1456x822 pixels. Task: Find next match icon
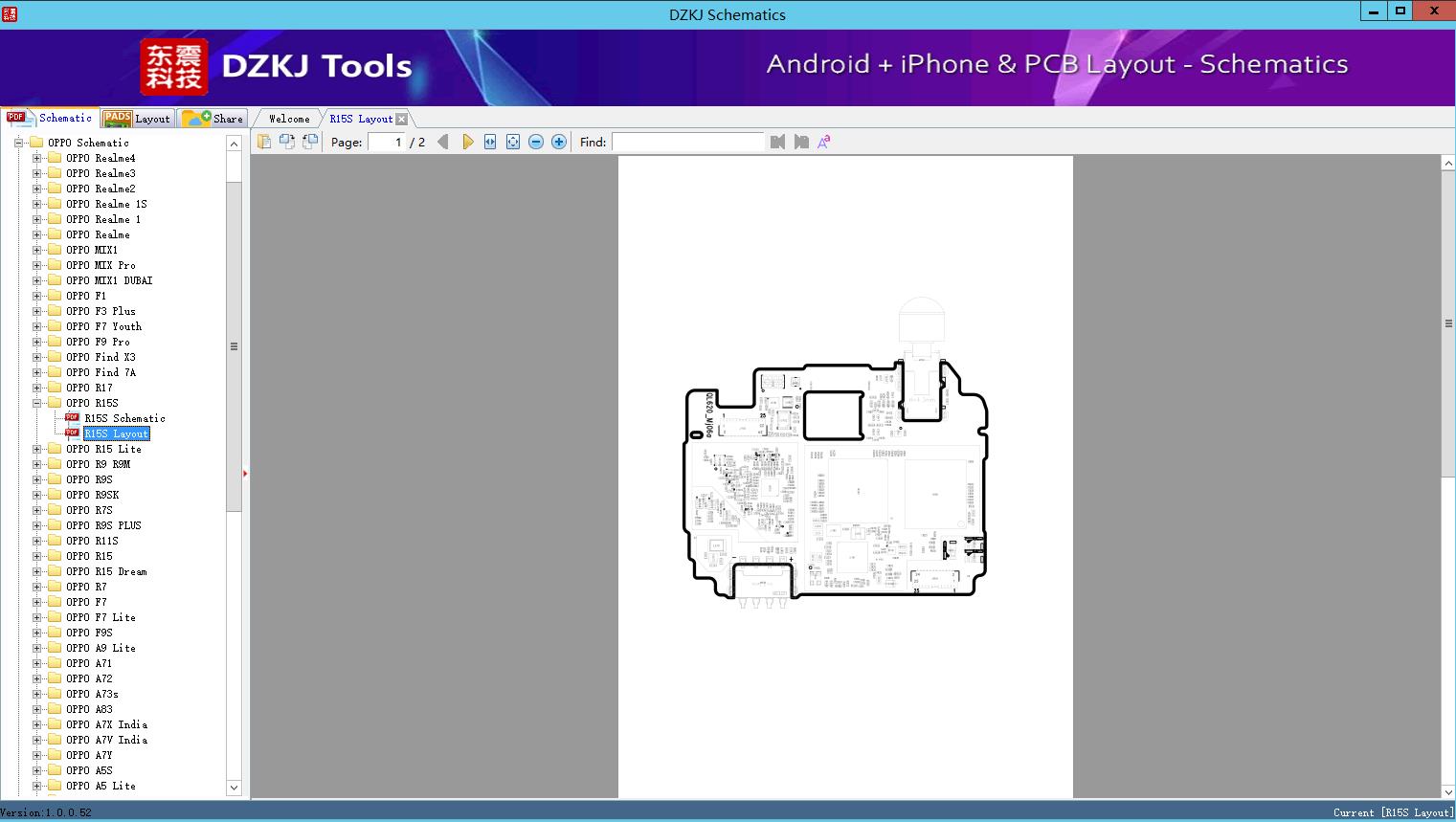801,142
